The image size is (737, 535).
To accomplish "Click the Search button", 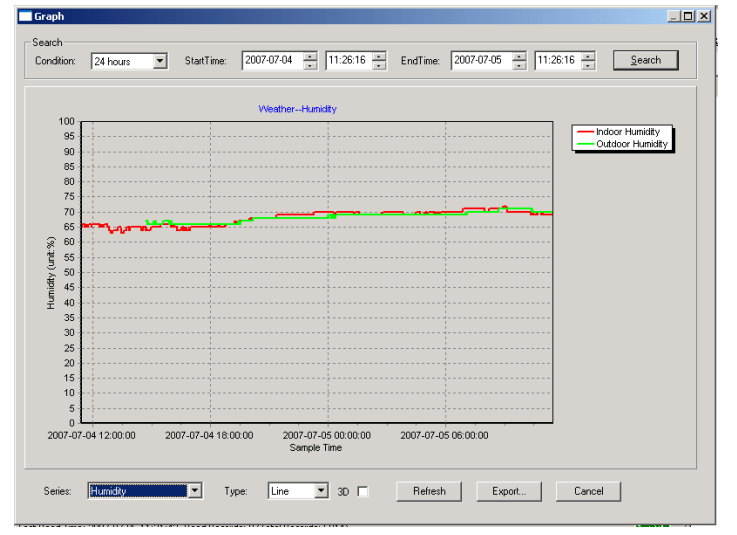I will [646, 60].
